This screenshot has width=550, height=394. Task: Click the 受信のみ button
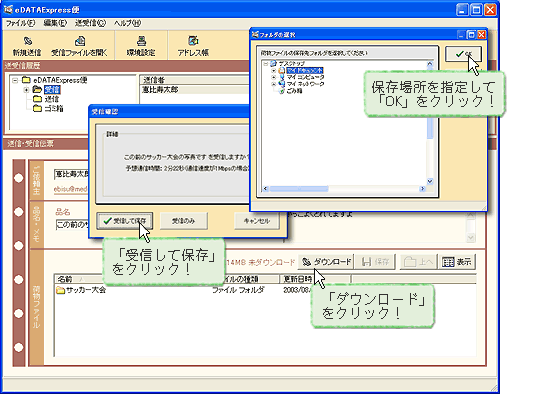(x=183, y=221)
